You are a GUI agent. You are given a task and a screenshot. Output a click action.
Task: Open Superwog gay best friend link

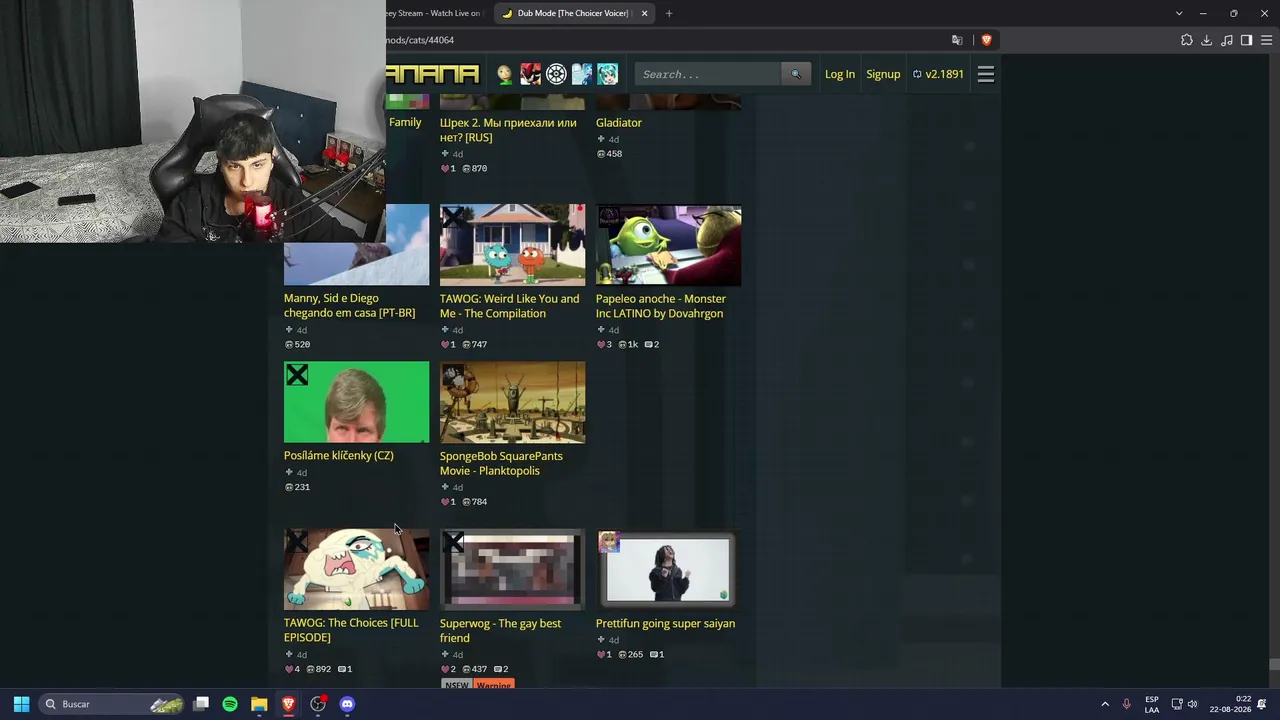[500, 630]
